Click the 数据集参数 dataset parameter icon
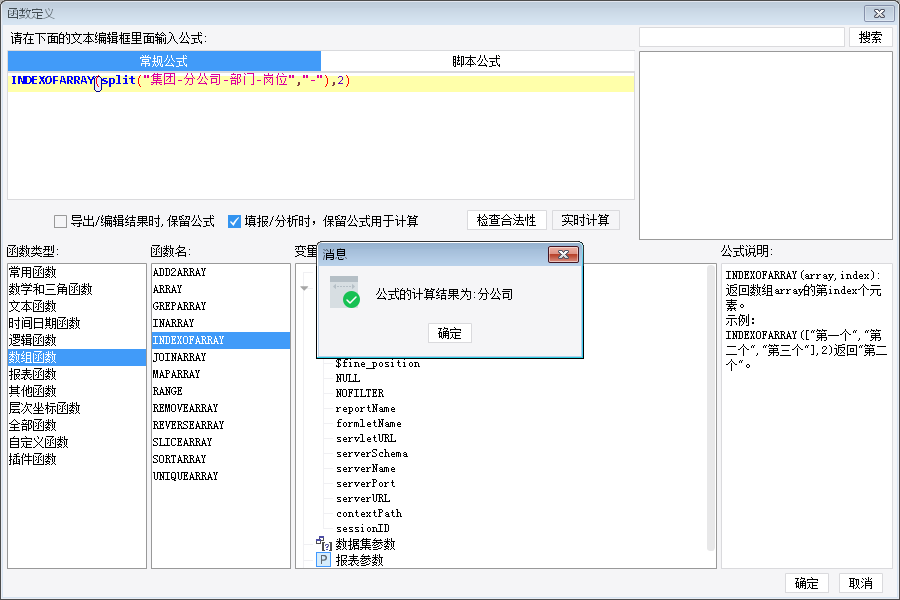This screenshot has height=600, width=900. (324, 543)
